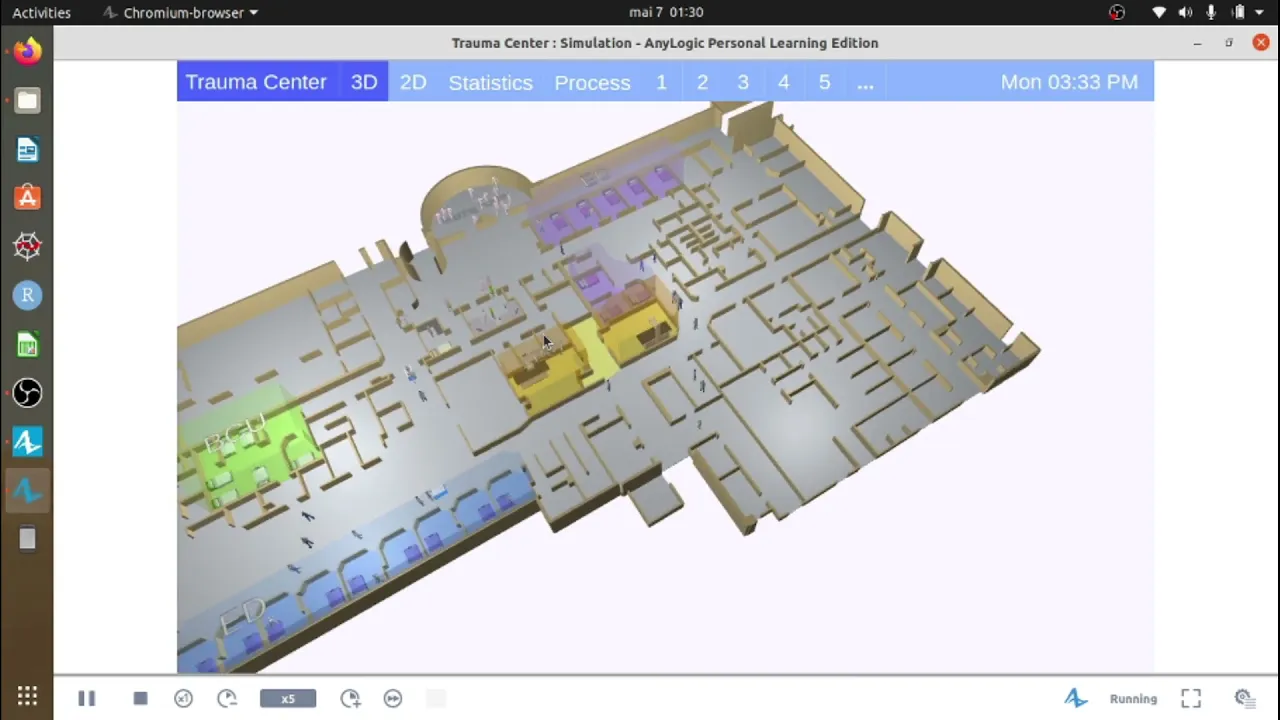Viewport: 1280px width, 720px height.
Task: Click the battery indicator
Action: click(1238, 12)
